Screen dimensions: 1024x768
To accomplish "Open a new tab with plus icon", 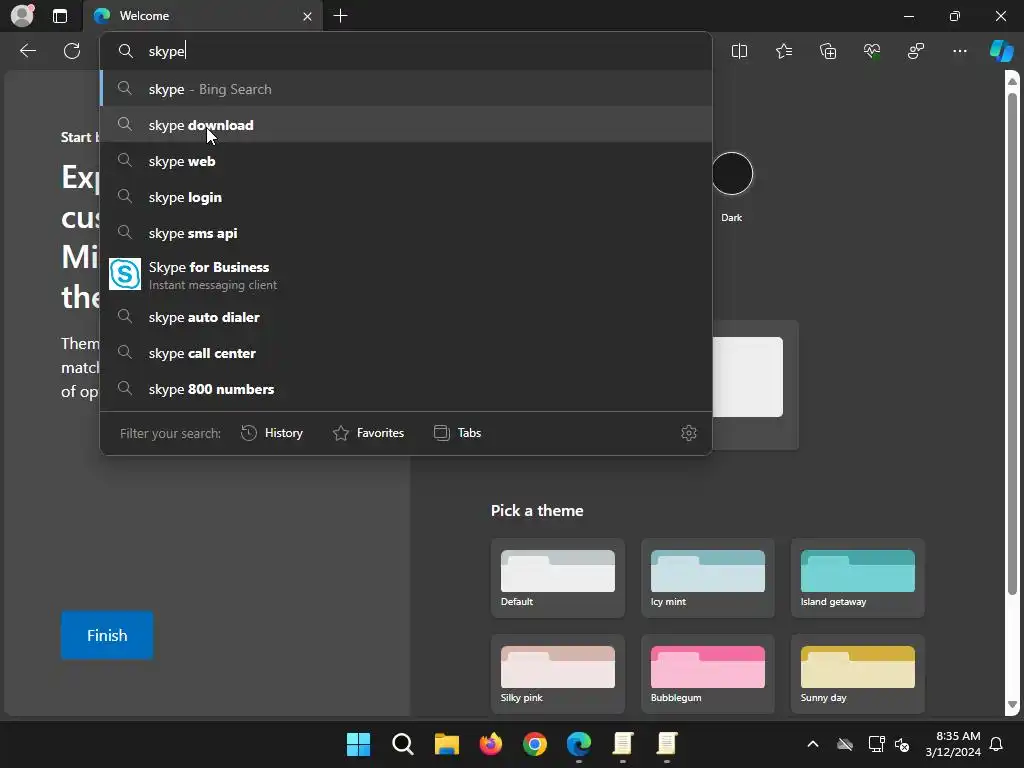I will tap(340, 16).
